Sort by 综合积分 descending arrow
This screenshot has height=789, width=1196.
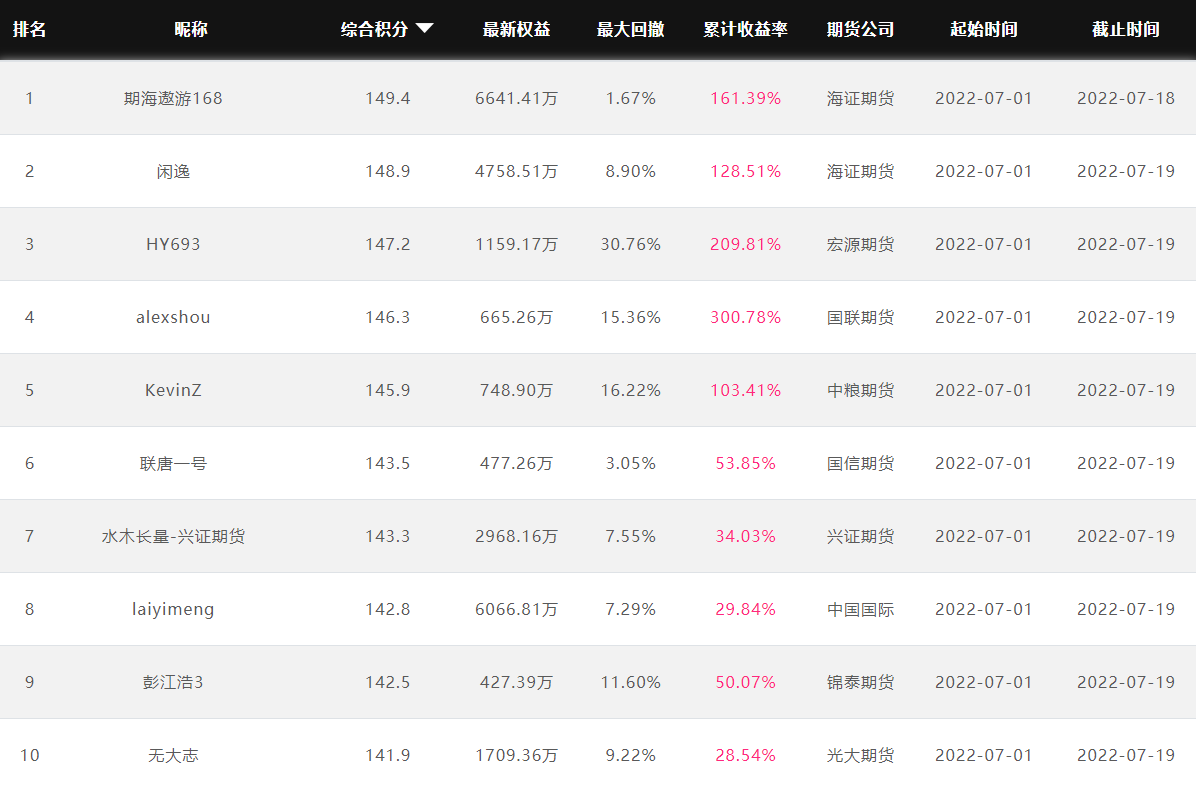425,29
